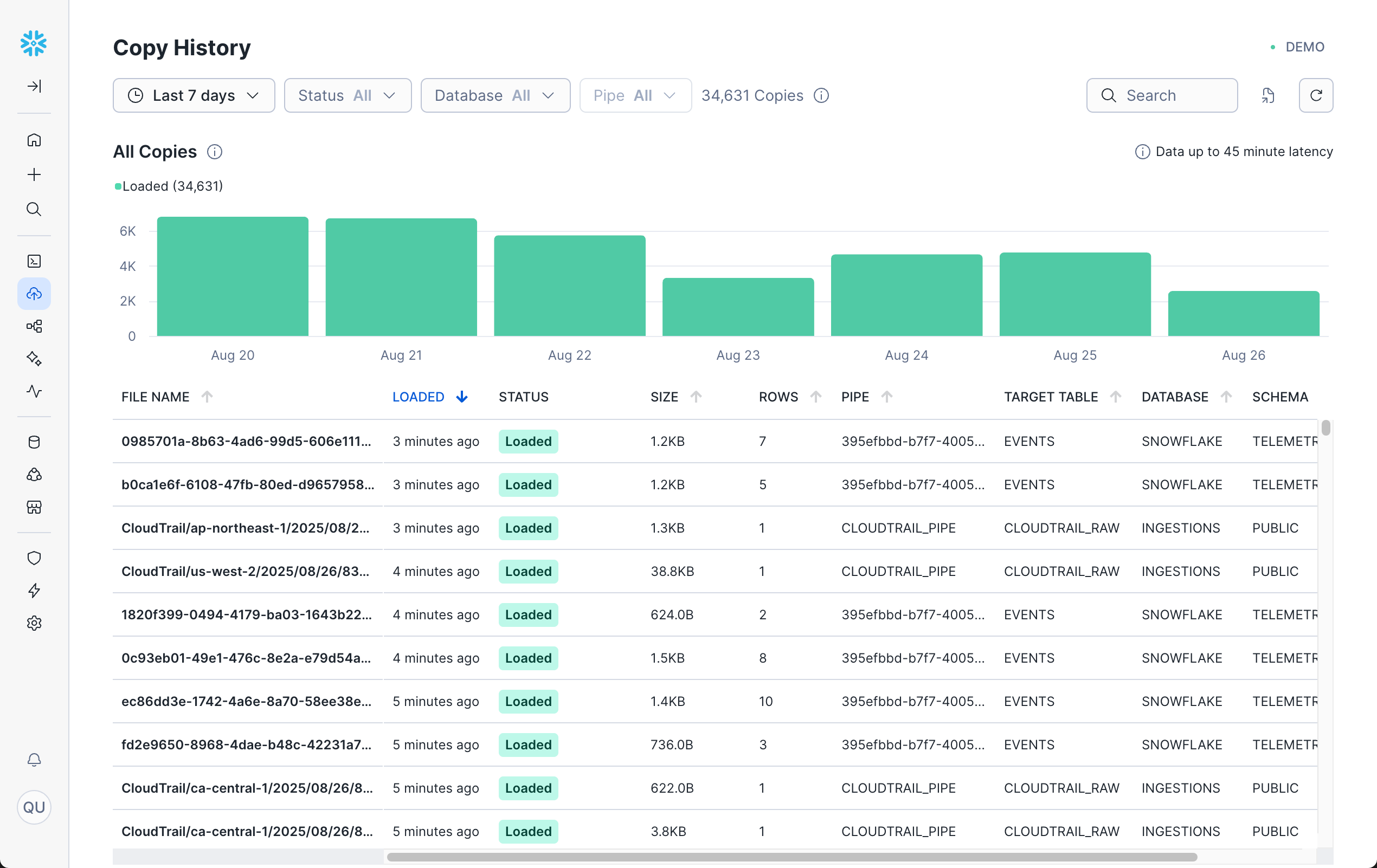Click inside the Search input field
This screenshot has height=868, width=1377.
(x=1162, y=95)
